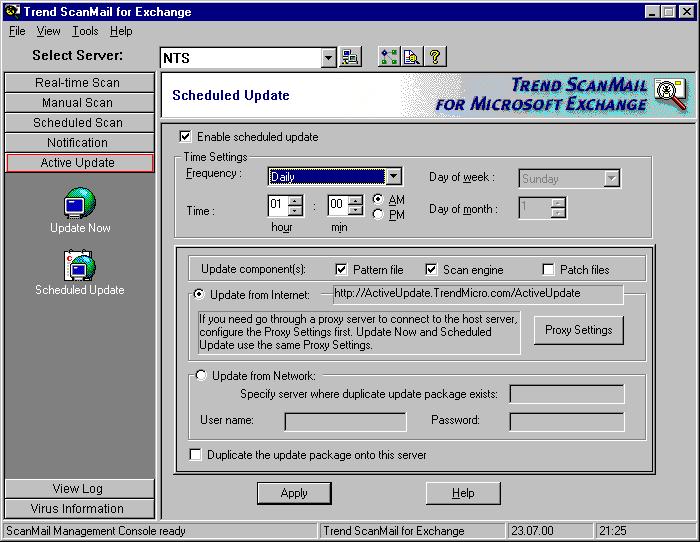This screenshot has height=542, width=700.
Task: Click the hour input field
Action: pos(278,205)
